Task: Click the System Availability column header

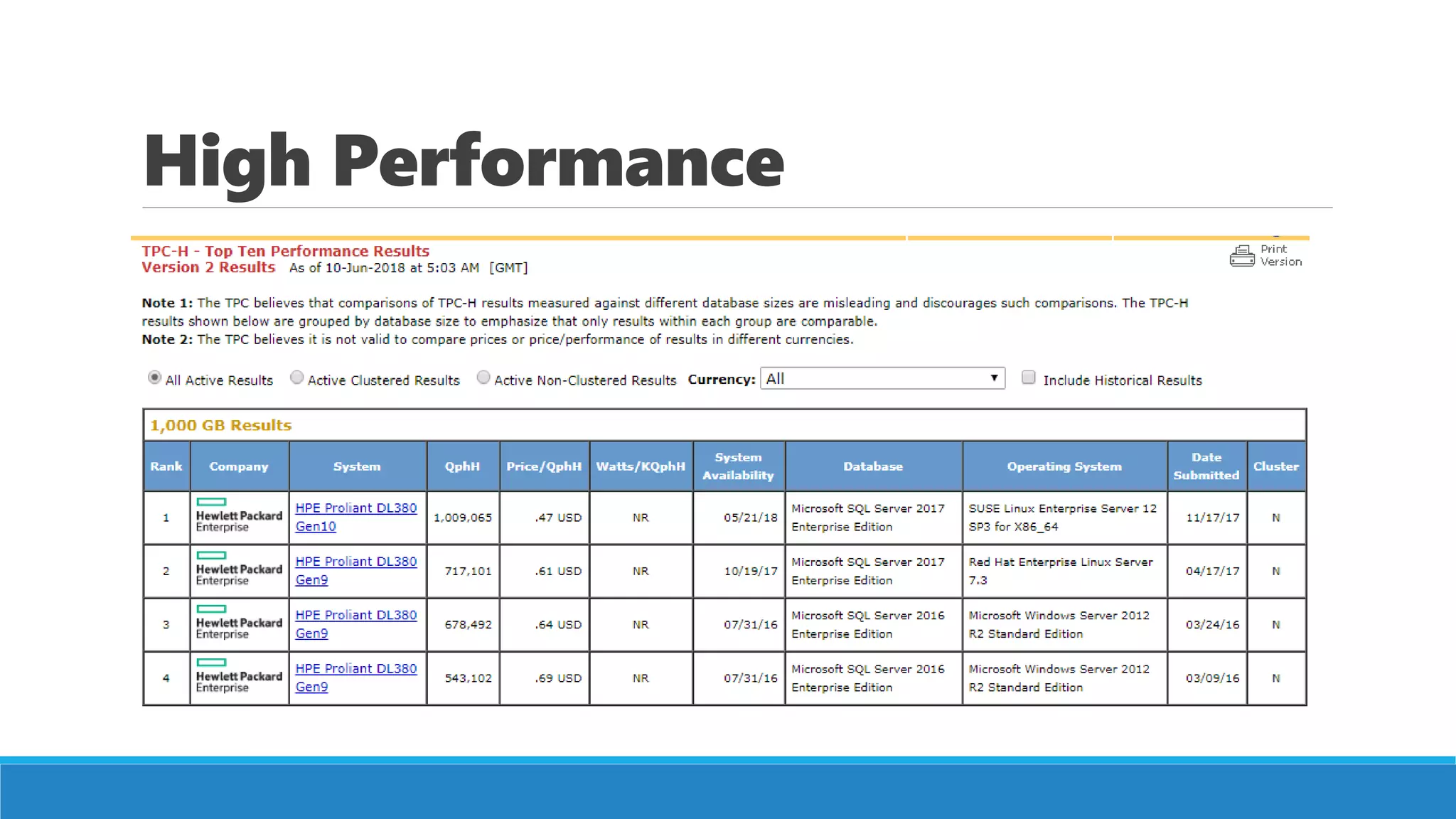Action: click(x=738, y=466)
